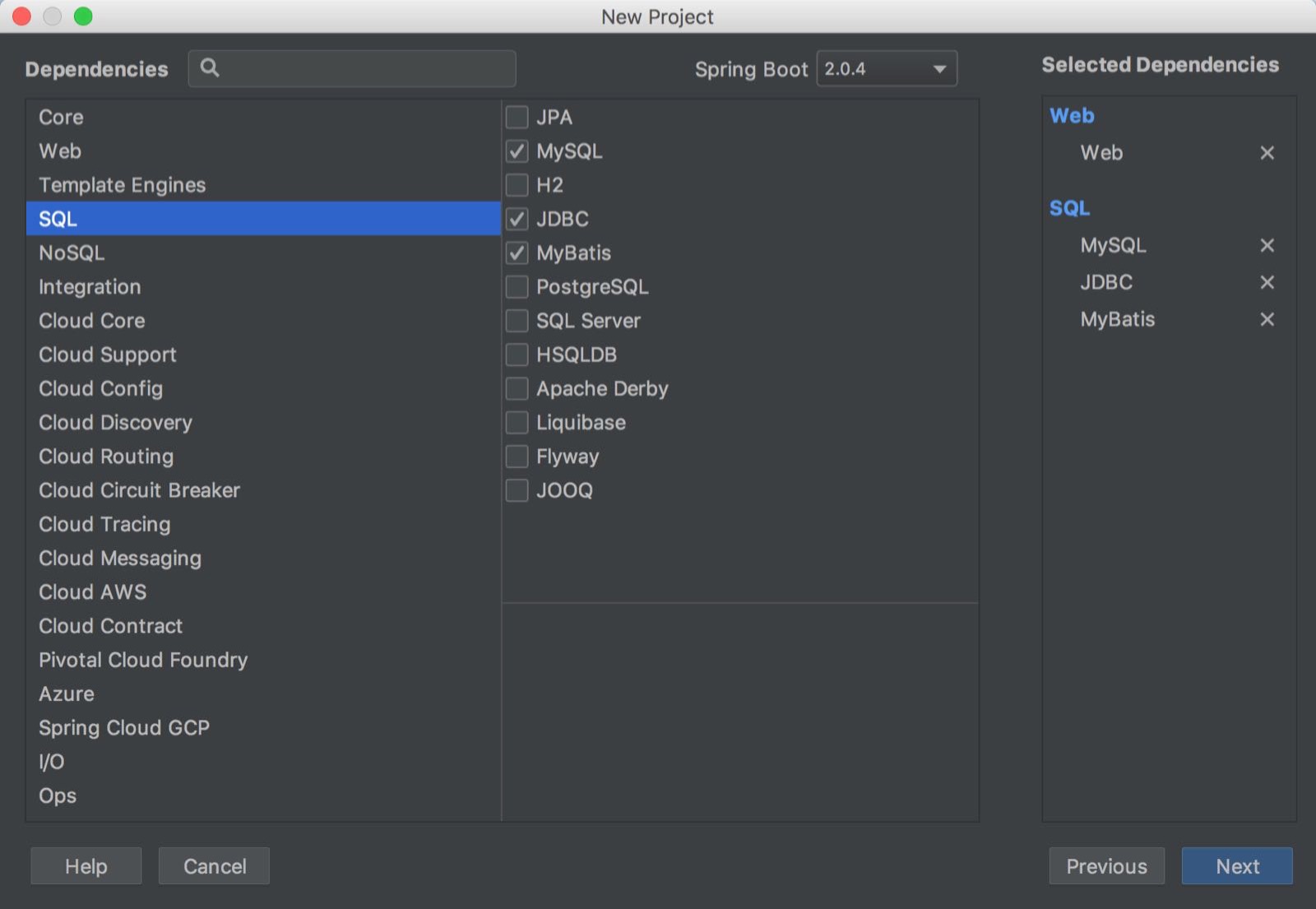Select the Cloud Core category
Viewport: 1316px width, 909px height.
[x=263, y=320]
